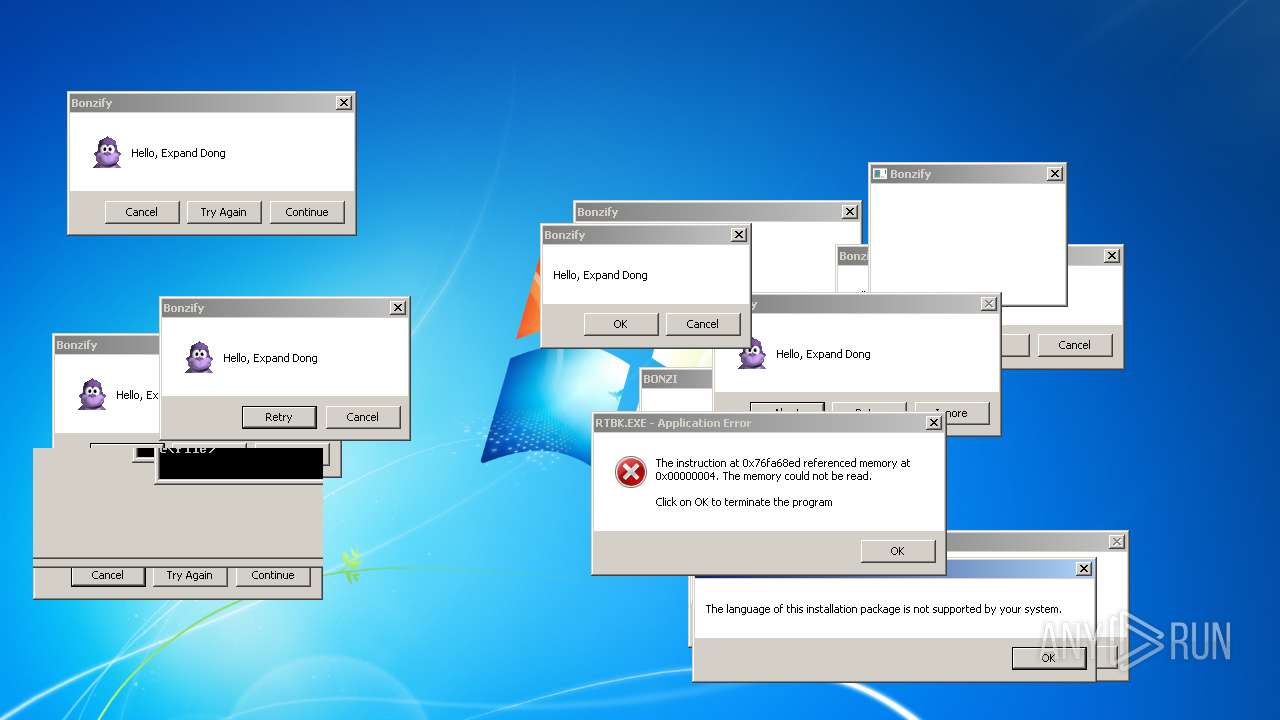This screenshot has width=1280, height=720.
Task: Click Bonzi icon in the Retry/Cancel Bonzify dialog
Action: click(199, 357)
